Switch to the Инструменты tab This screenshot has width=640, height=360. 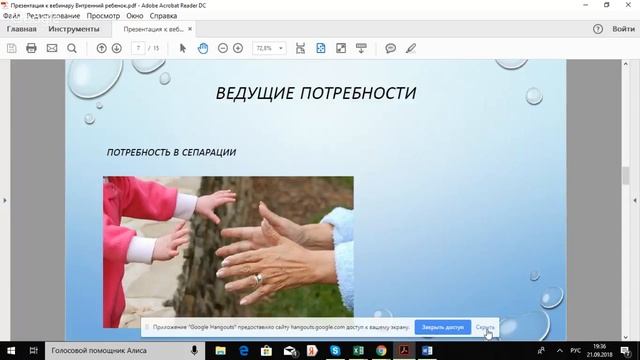click(74, 29)
